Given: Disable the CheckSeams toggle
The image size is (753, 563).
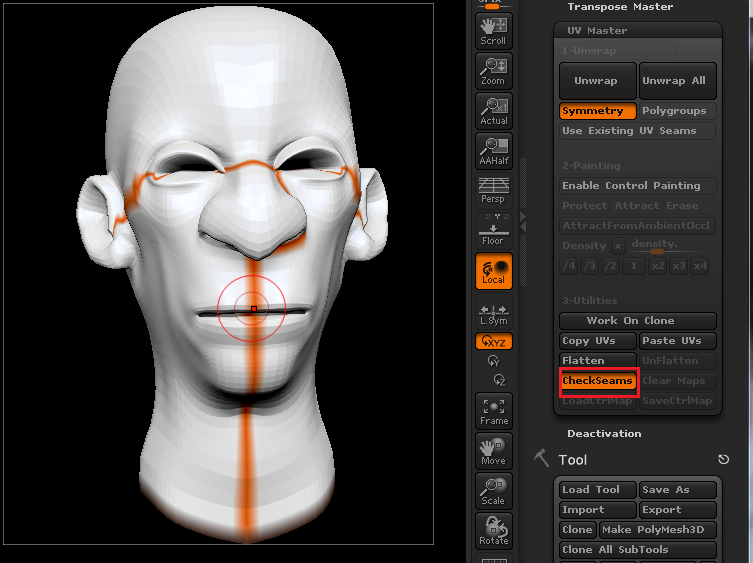Looking at the screenshot, I should point(597,381).
